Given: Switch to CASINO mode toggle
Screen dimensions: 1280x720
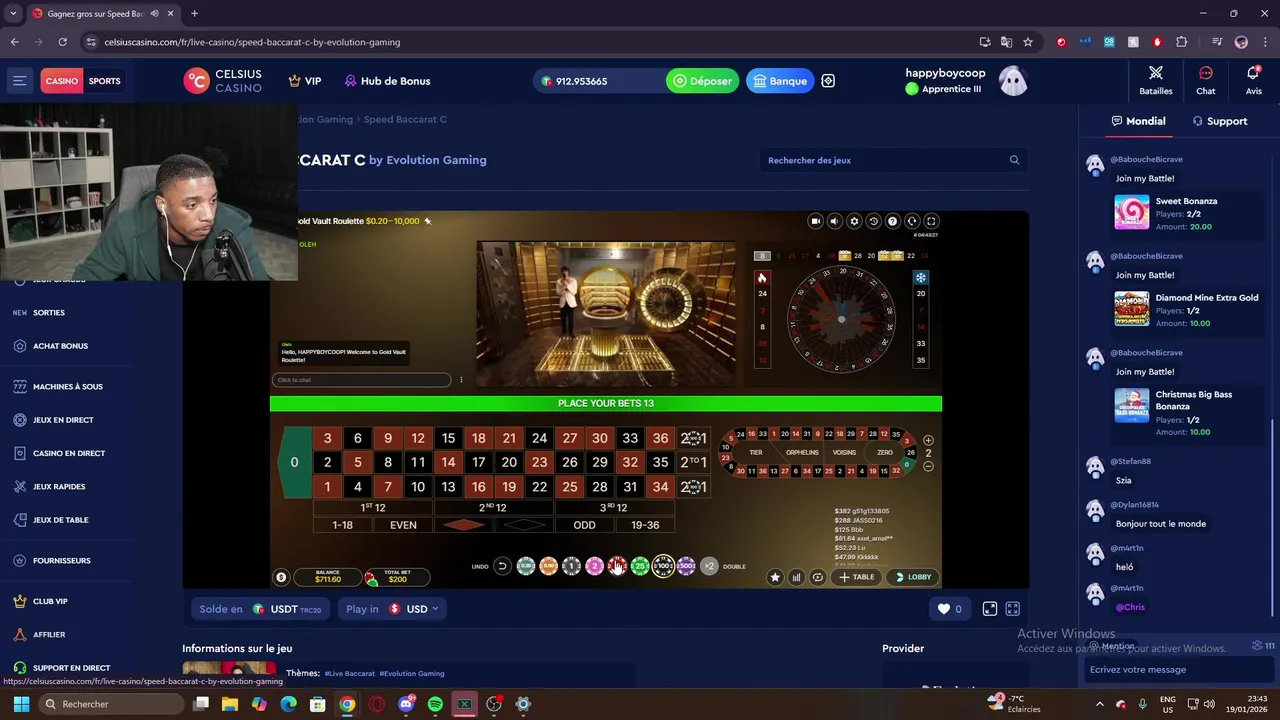Looking at the screenshot, I should click(x=62, y=81).
